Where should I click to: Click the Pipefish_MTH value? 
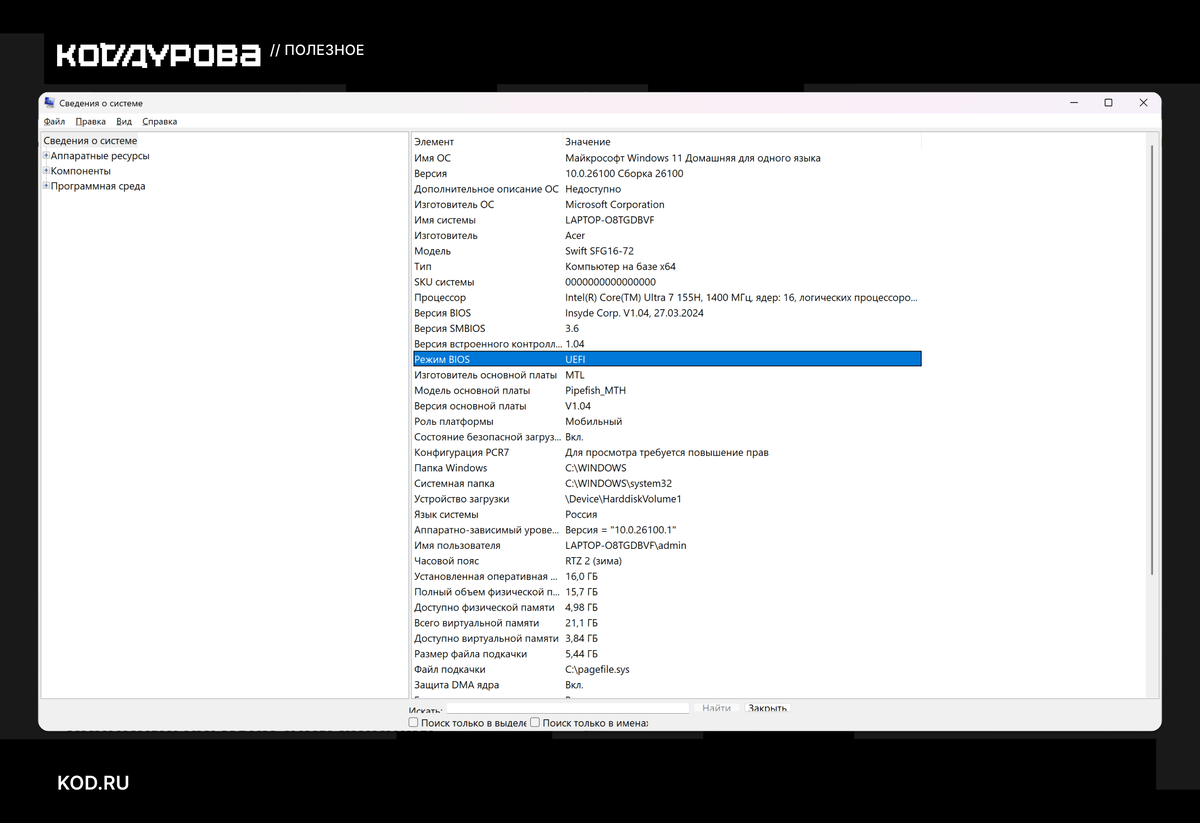pos(596,390)
